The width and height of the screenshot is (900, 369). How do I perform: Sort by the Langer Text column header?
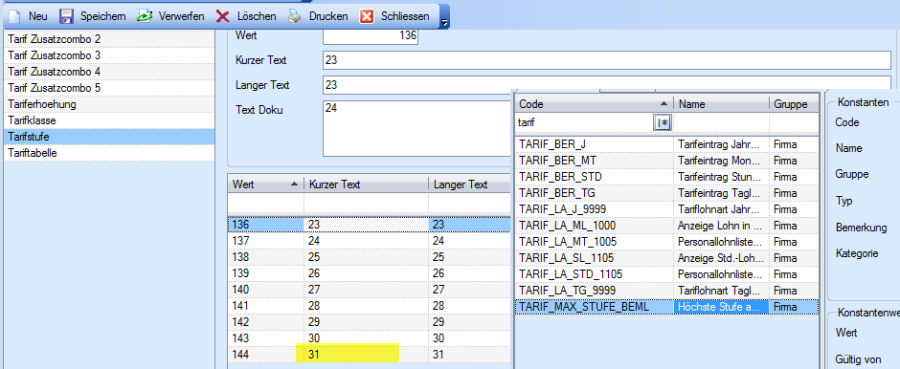469,184
